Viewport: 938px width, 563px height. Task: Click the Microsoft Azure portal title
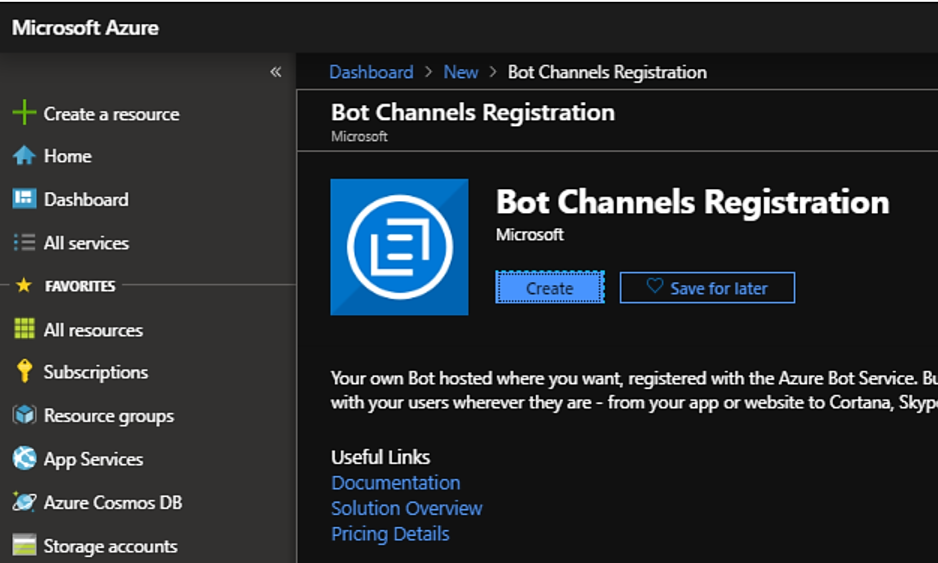click(86, 28)
